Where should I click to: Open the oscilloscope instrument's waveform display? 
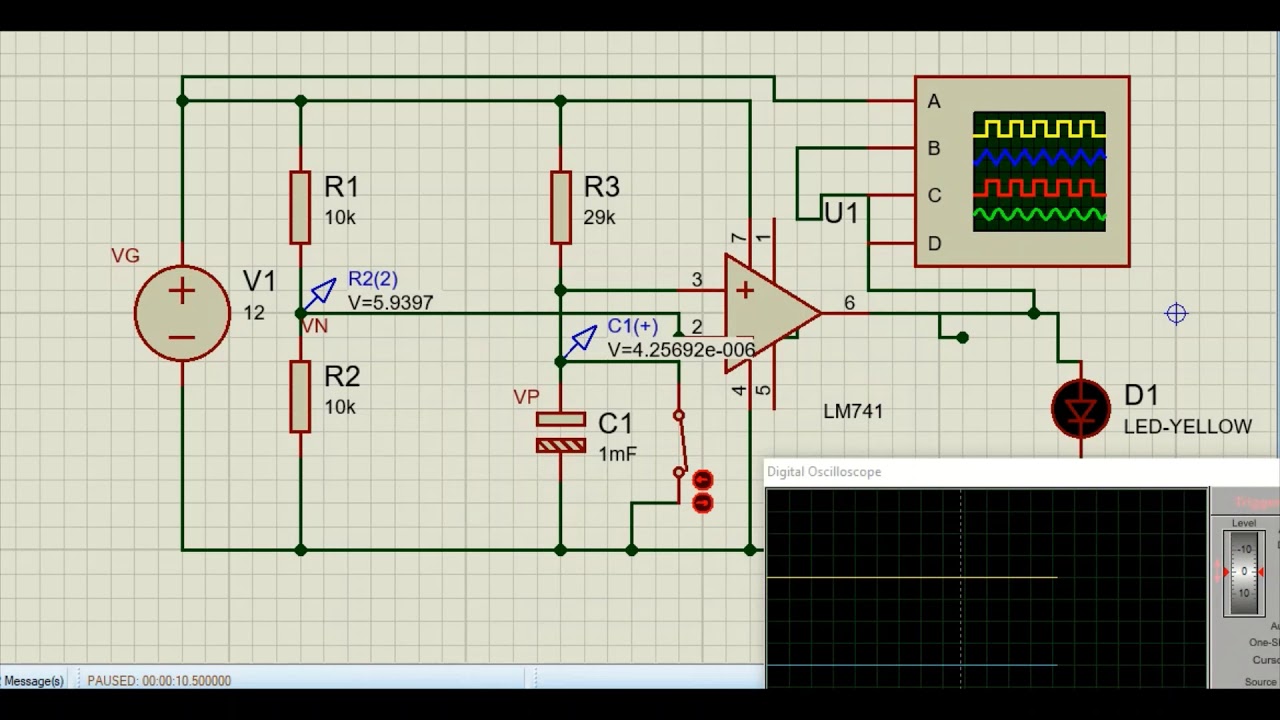pos(1039,171)
